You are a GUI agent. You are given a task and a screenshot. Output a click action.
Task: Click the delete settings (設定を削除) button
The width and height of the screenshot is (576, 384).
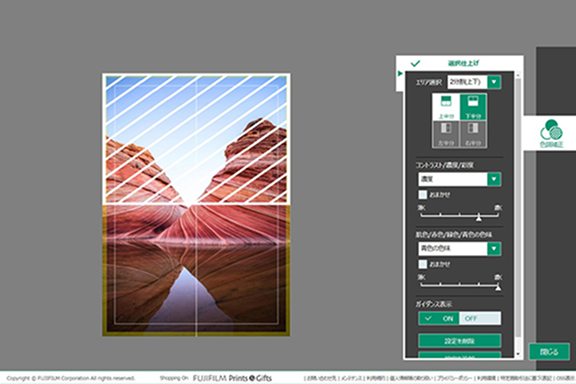coord(460,341)
